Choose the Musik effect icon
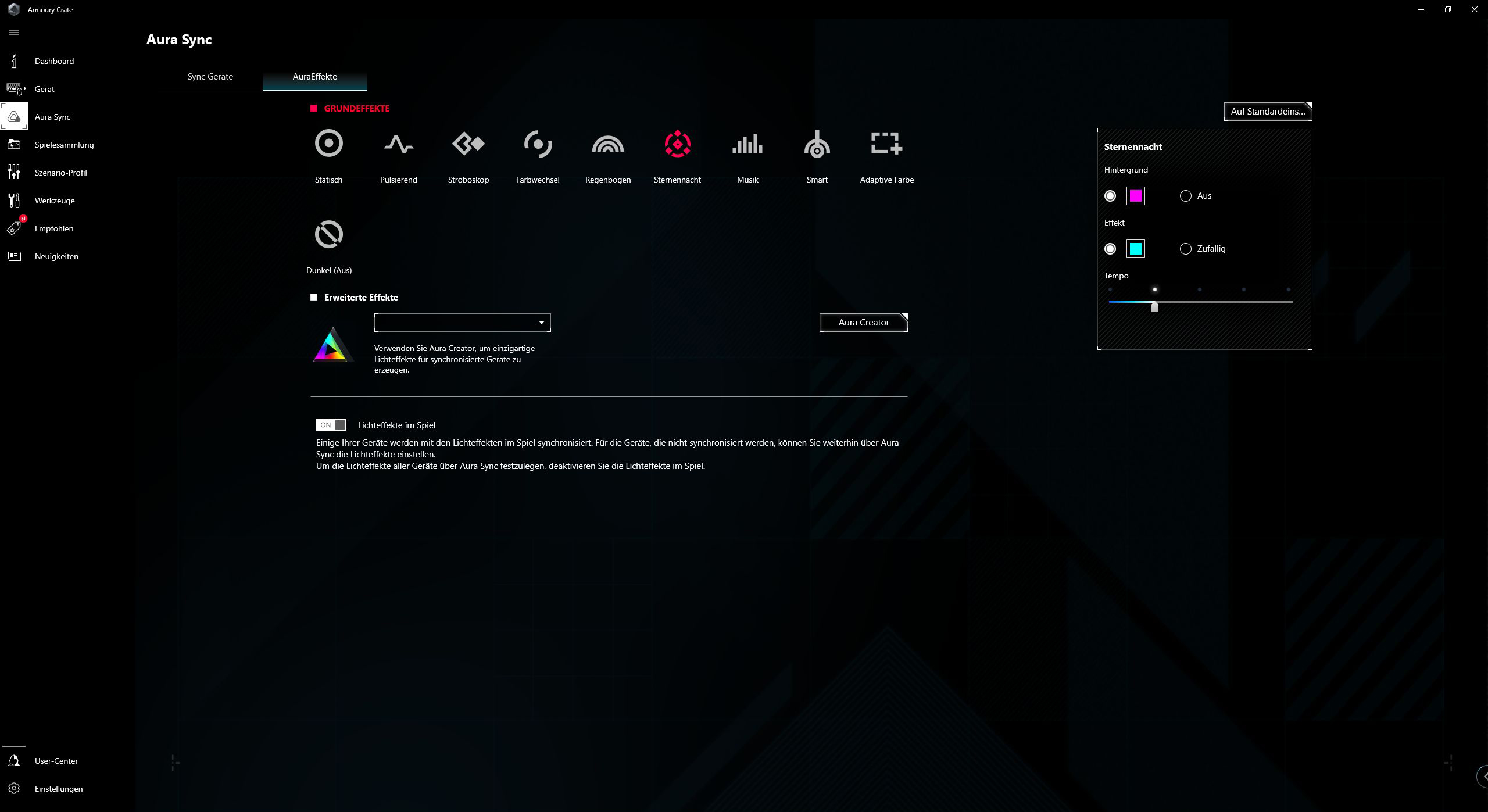The width and height of the screenshot is (1488, 812). (x=747, y=144)
